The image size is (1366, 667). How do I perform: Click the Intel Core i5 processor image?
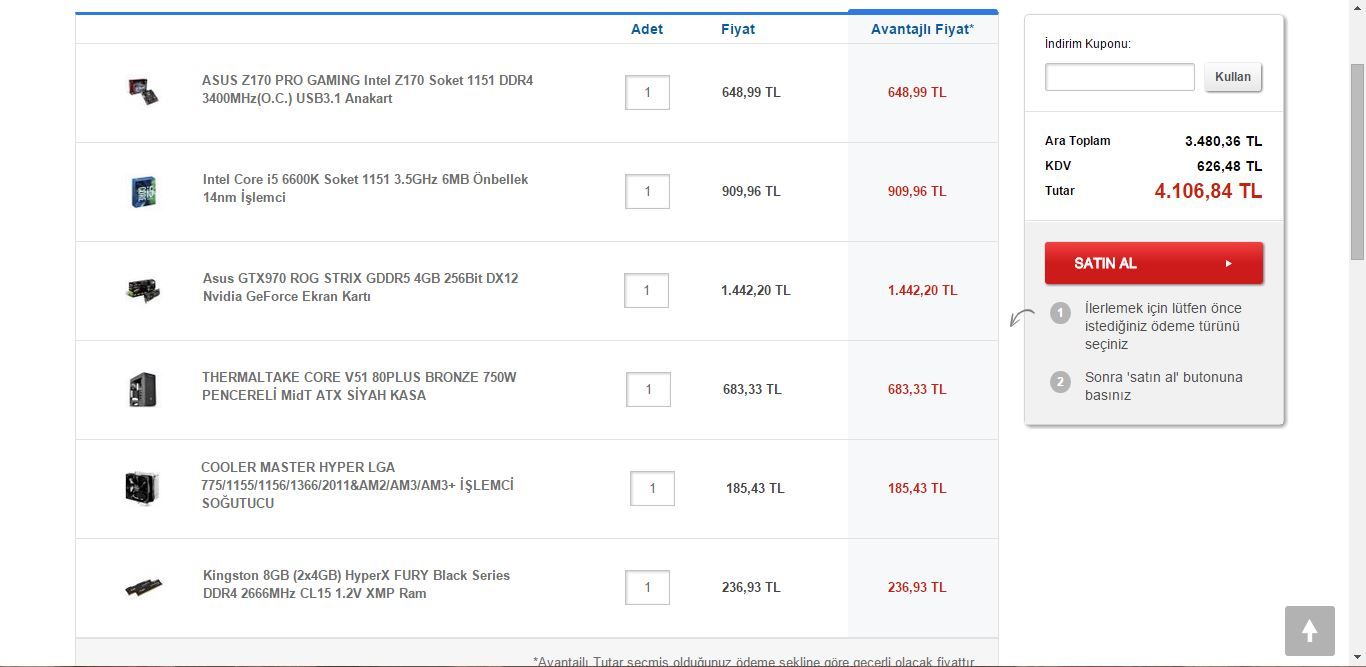143,191
